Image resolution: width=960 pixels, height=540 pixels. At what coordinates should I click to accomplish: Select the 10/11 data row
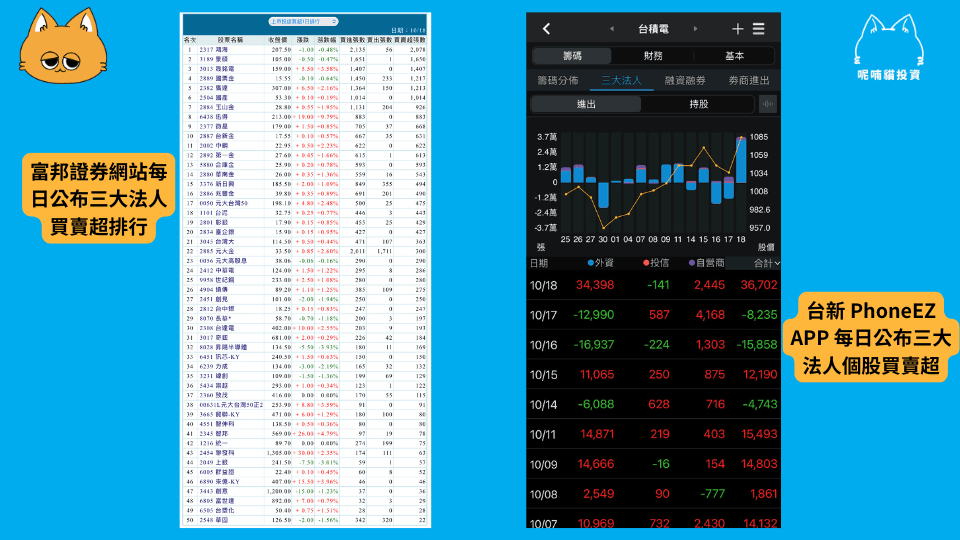pyautogui.click(x=653, y=434)
